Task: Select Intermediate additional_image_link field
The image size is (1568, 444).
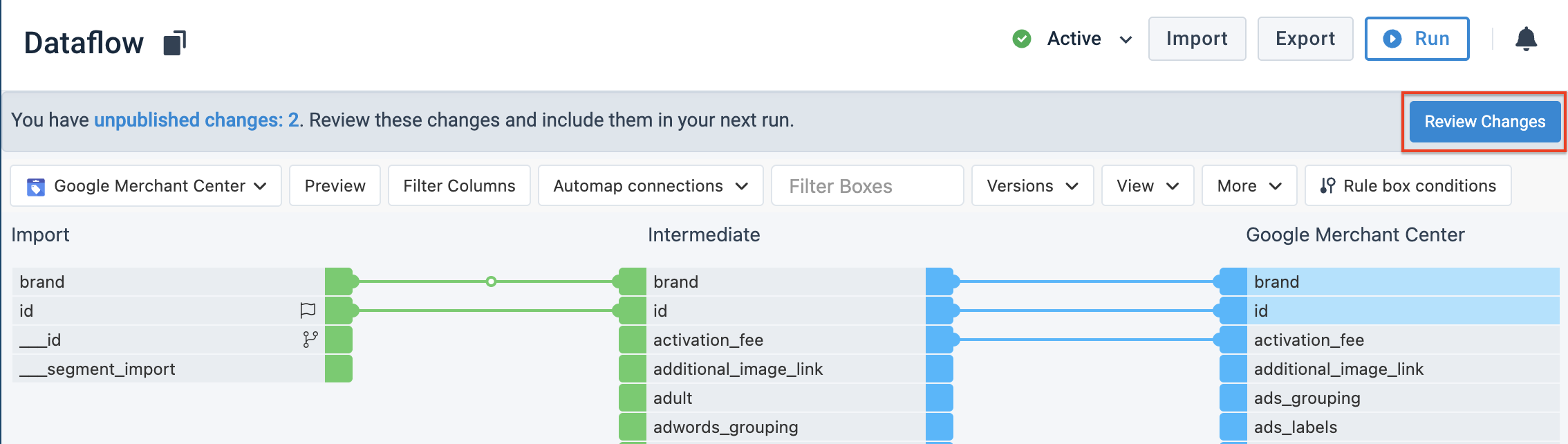Action: (786, 369)
